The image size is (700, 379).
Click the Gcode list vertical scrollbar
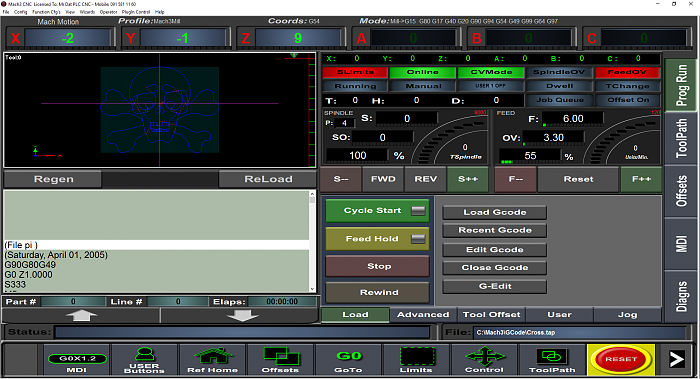click(x=312, y=242)
